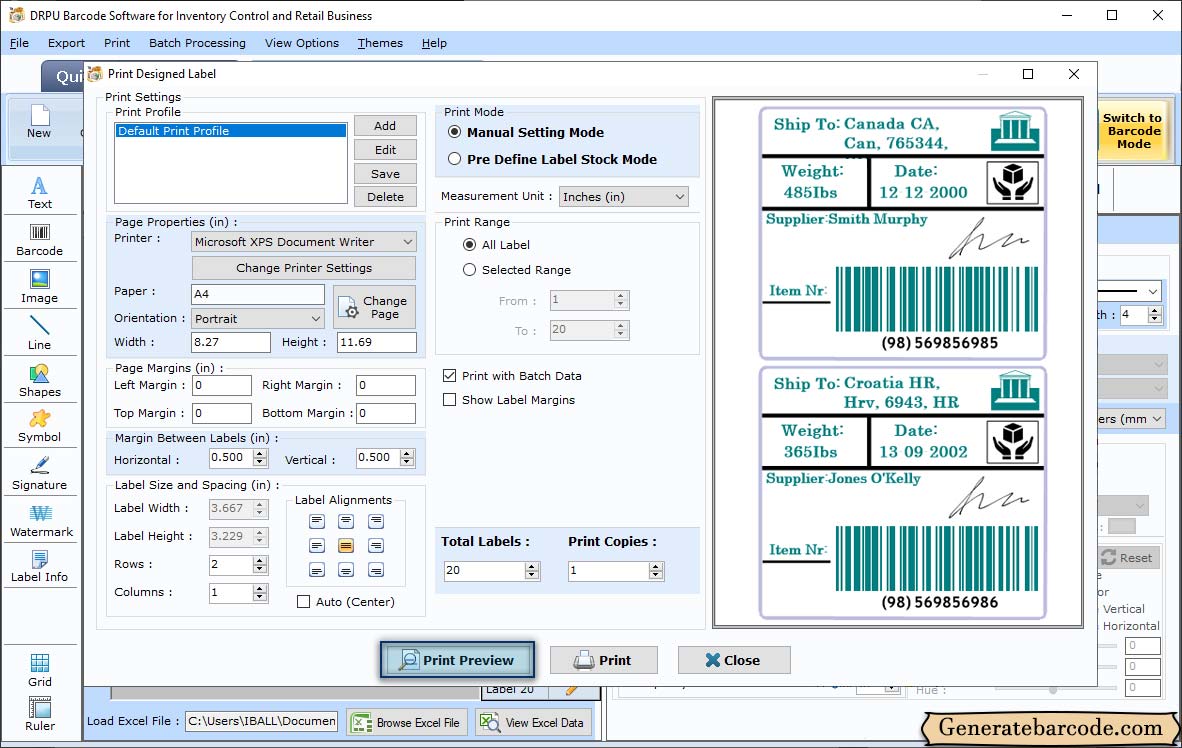
Task: Select the Text tool in sidebar
Action: click(x=40, y=192)
